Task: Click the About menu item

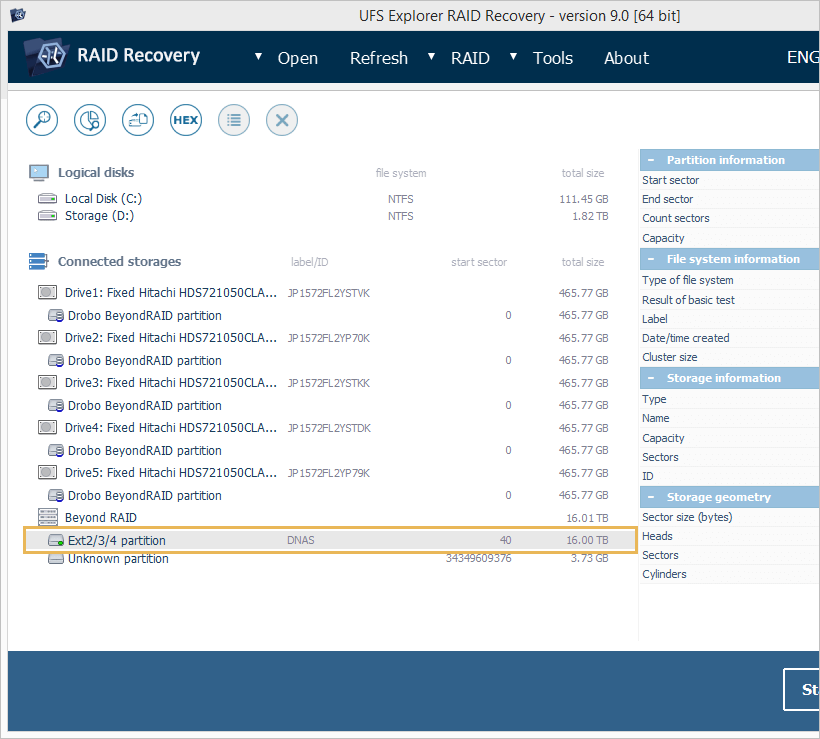Action: (x=626, y=58)
